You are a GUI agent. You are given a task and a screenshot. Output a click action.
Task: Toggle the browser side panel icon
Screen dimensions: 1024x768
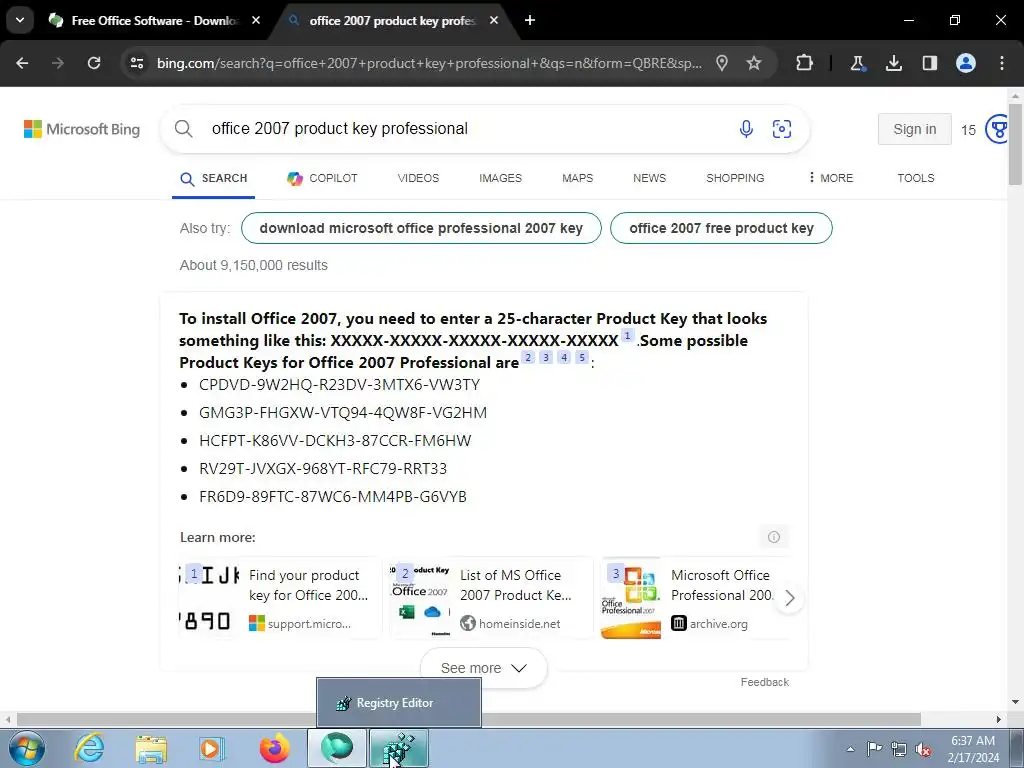tap(929, 63)
